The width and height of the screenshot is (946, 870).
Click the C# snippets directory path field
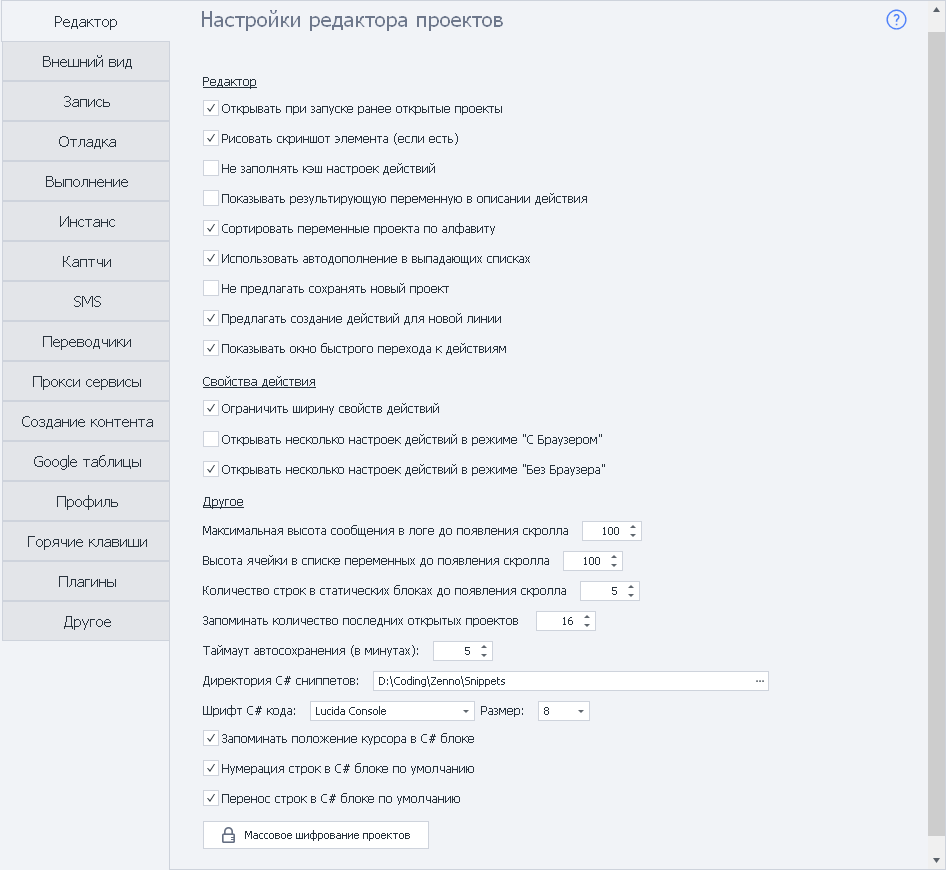[x=560, y=681]
